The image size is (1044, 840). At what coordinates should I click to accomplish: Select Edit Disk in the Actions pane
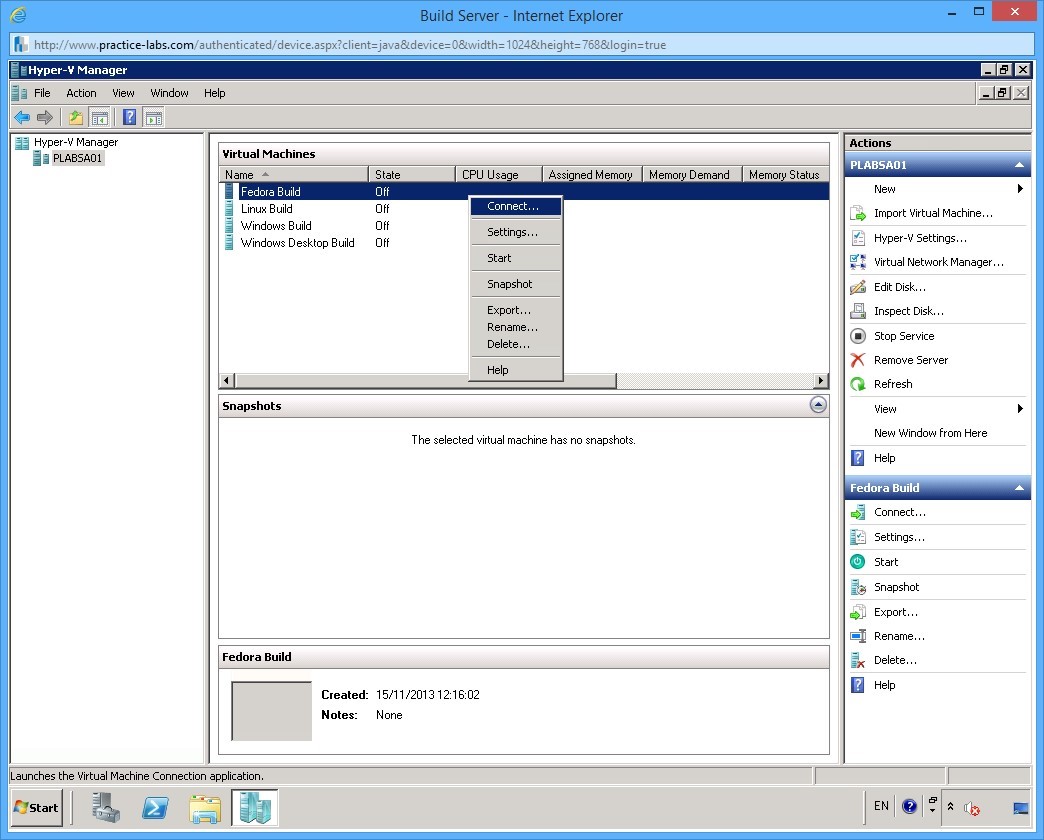[x=903, y=287]
